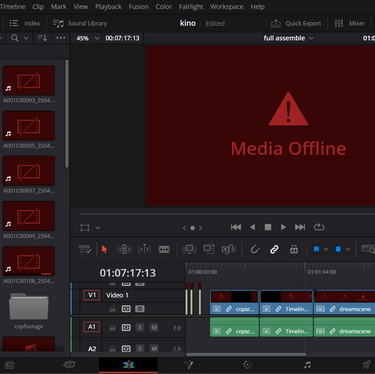
Task: Click the viewer scrubber bar
Action: click(227, 214)
